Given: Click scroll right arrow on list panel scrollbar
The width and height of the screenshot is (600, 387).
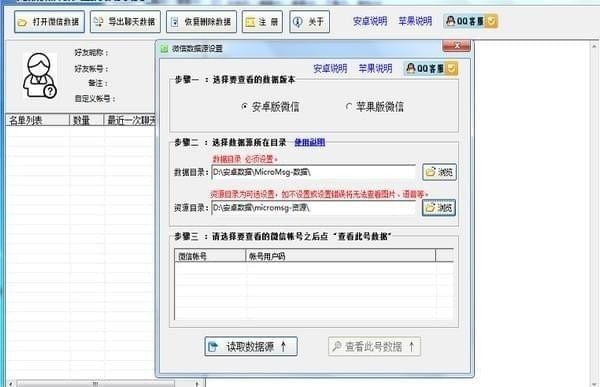Looking at the screenshot, I should click(x=196, y=383).
